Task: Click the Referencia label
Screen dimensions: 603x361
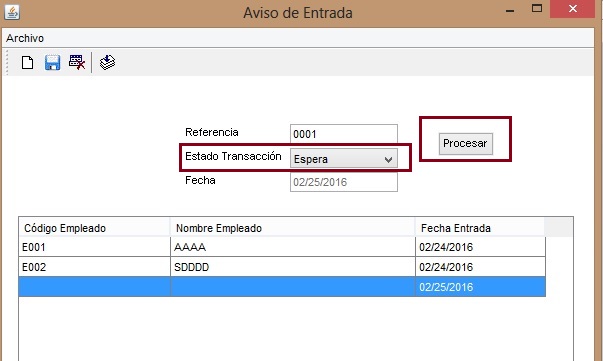Action: click(x=212, y=132)
